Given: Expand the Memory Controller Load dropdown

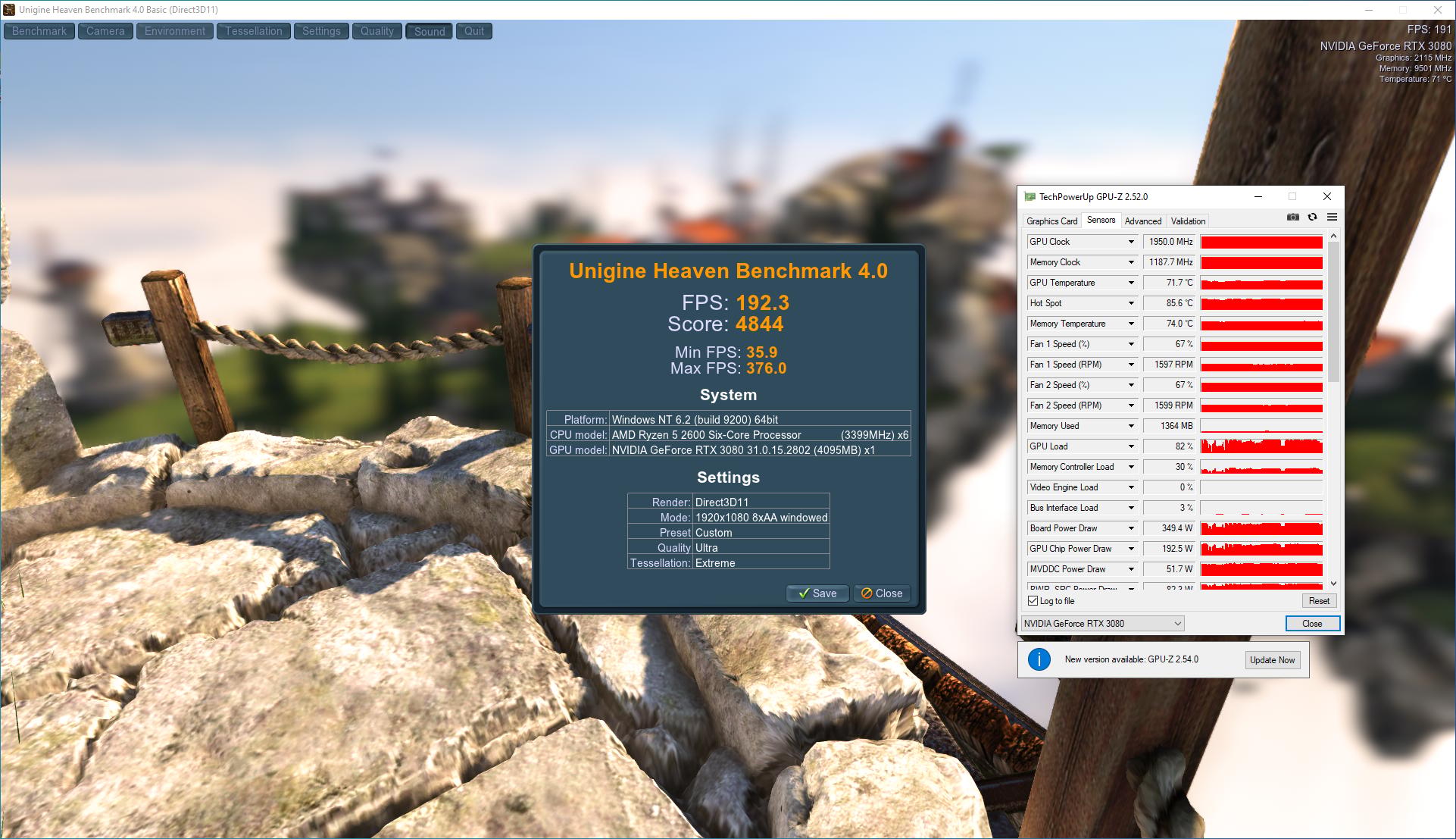Looking at the screenshot, I should click(x=1131, y=467).
